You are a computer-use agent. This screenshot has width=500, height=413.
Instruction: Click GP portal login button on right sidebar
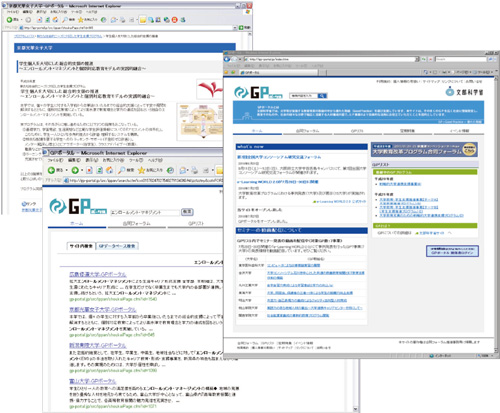tap(452, 251)
